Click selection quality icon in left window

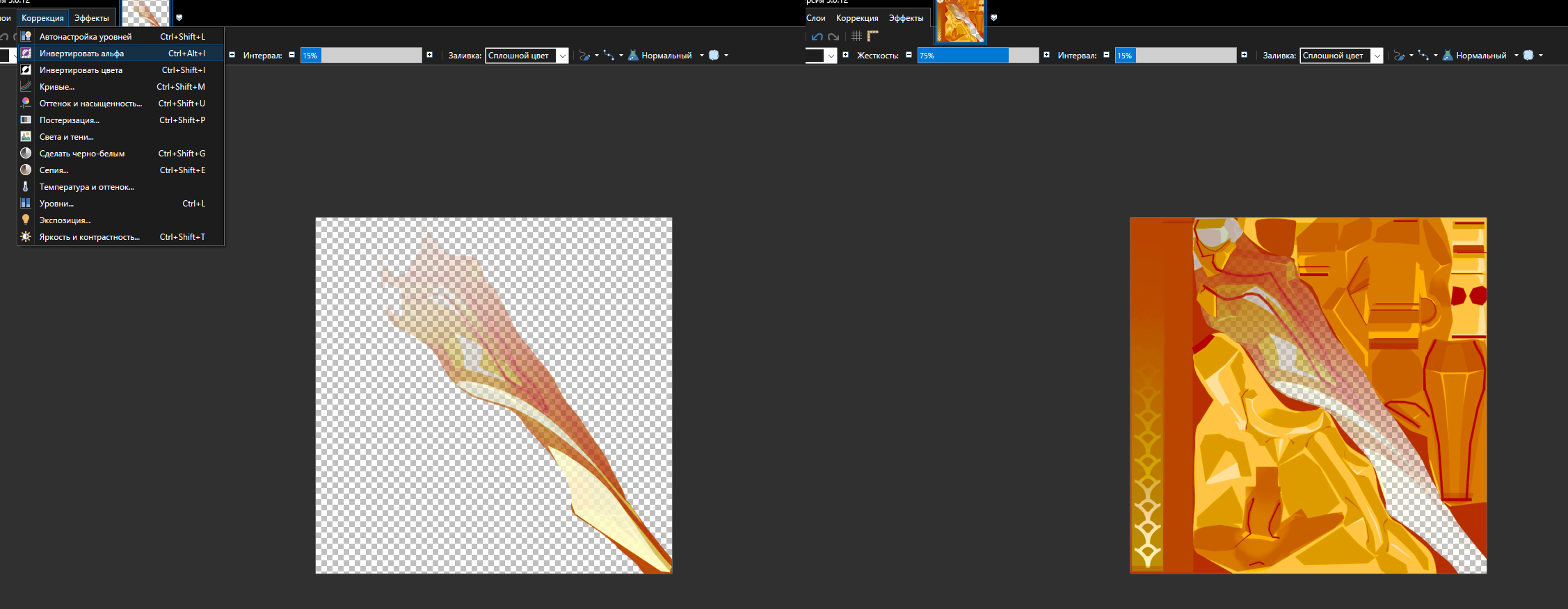(x=714, y=56)
